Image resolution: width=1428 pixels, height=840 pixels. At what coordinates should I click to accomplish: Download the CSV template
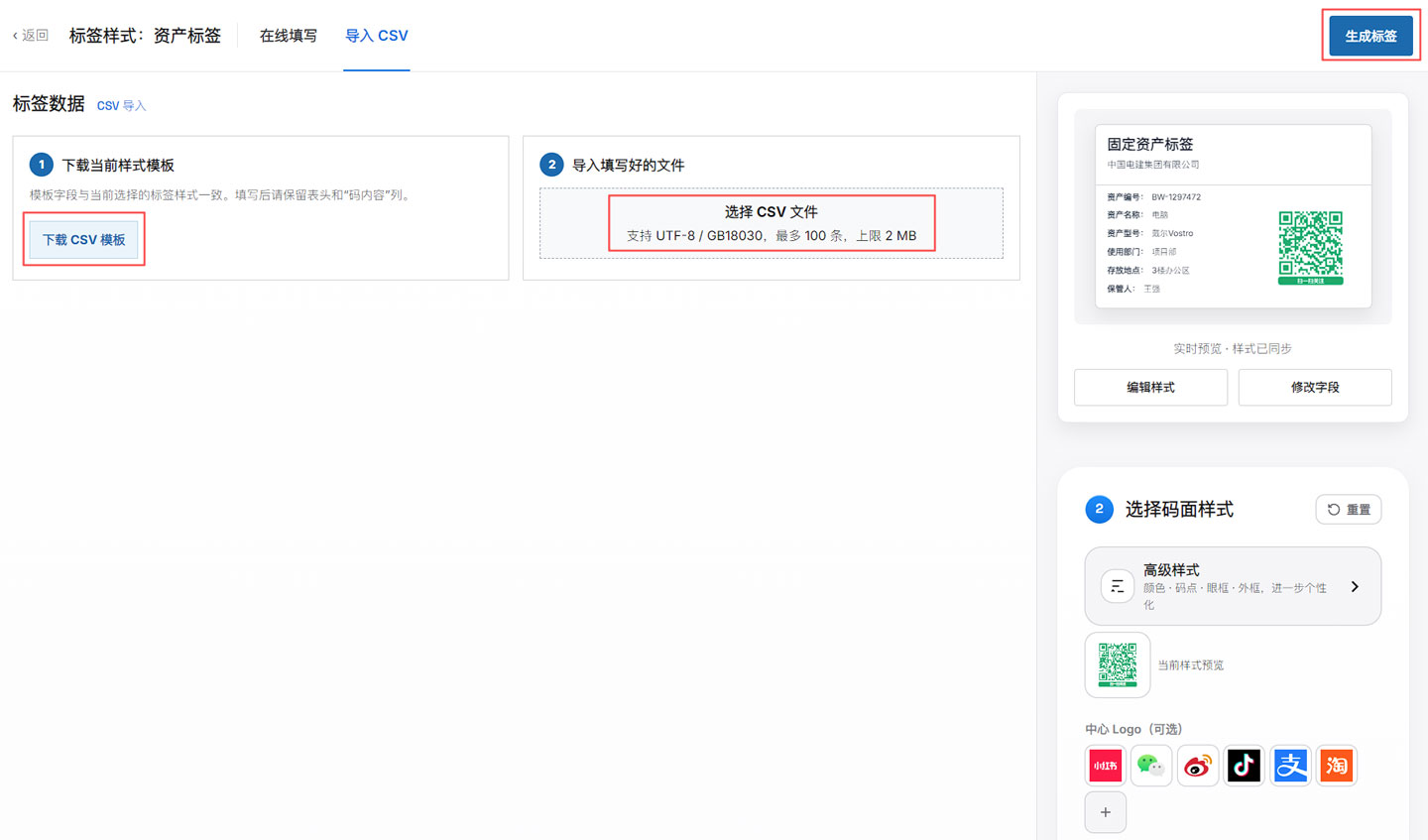(x=84, y=240)
